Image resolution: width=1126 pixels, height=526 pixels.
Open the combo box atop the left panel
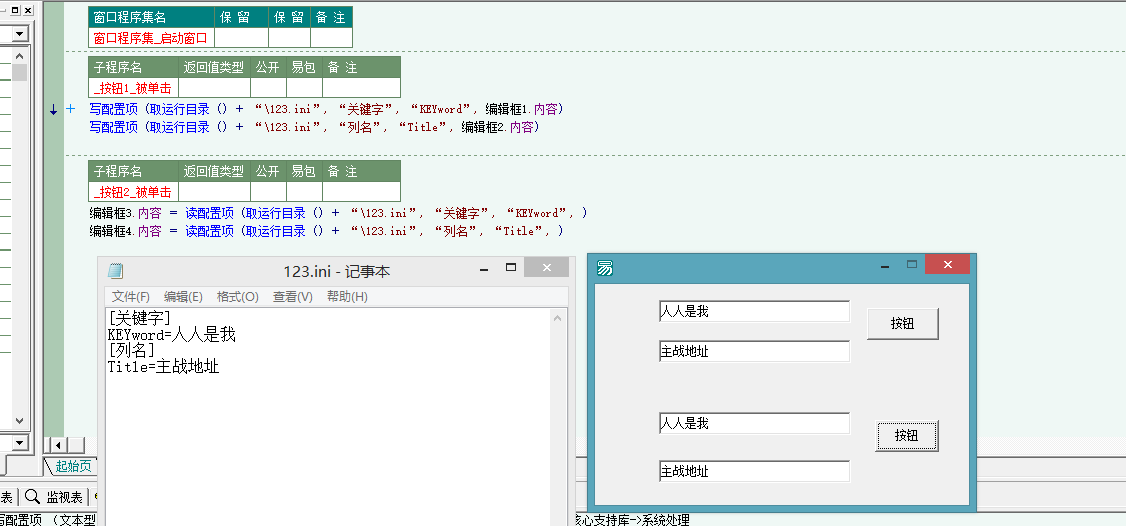(x=19, y=33)
